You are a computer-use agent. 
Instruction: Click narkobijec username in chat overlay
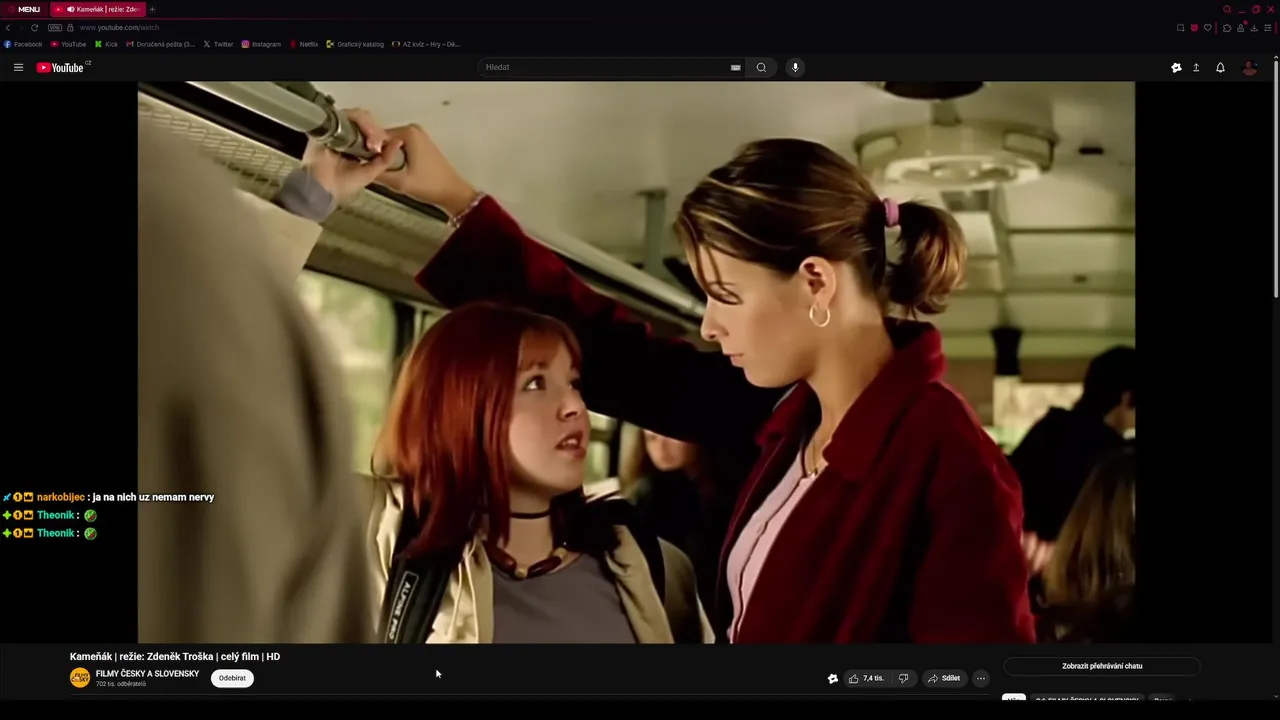61,497
